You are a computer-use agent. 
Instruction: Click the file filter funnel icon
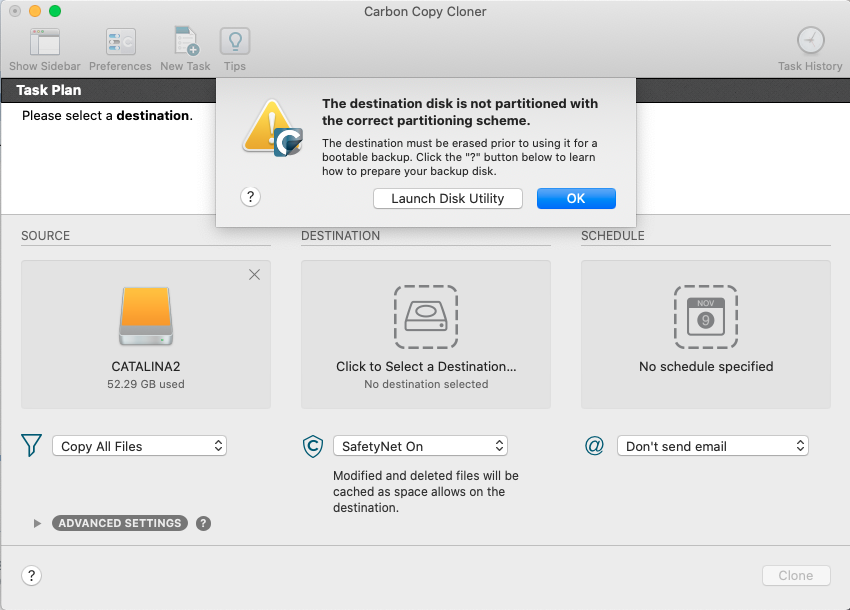pyautogui.click(x=31, y=445)
